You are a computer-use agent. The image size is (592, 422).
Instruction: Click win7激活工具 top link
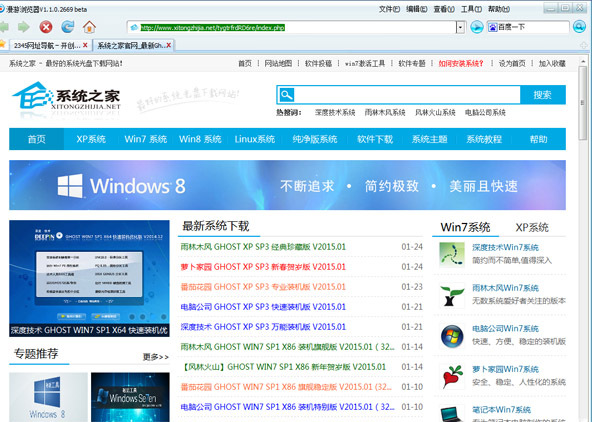point(365,63)
